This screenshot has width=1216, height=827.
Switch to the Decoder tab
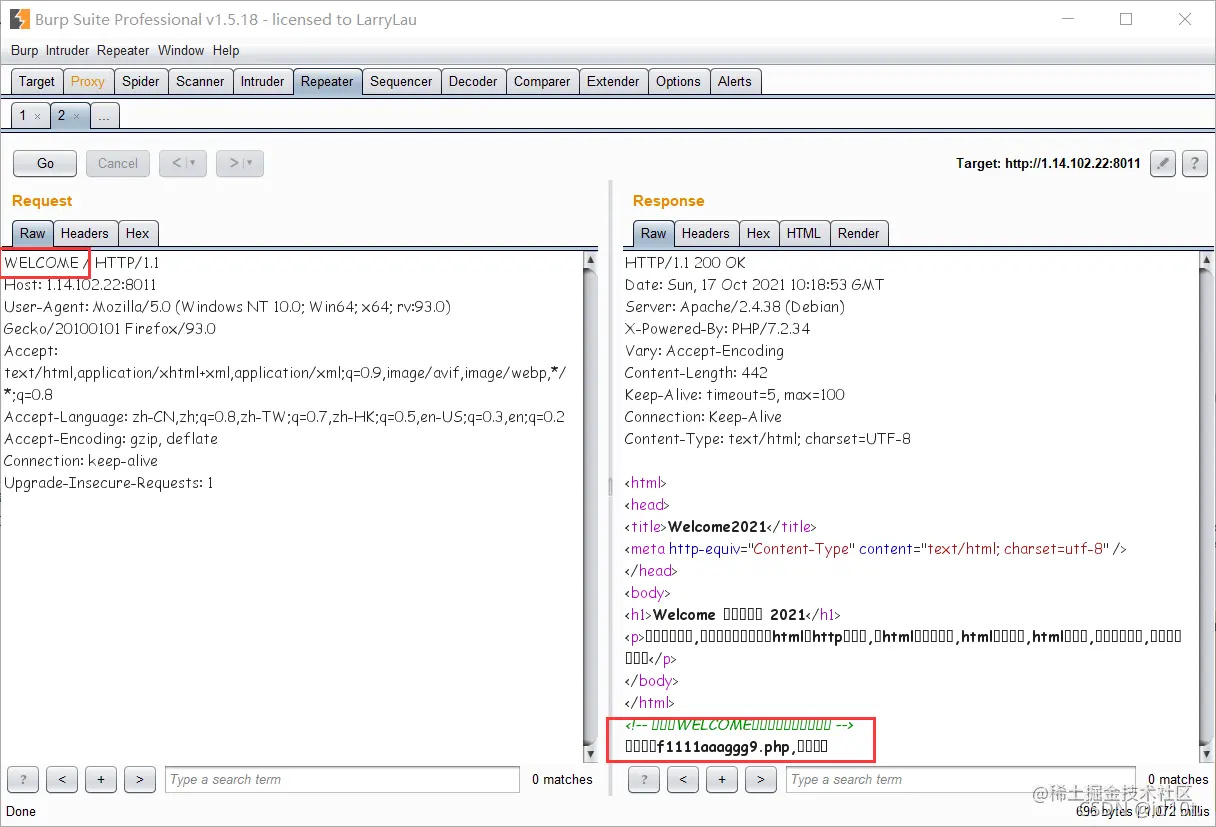pos(473,81)
